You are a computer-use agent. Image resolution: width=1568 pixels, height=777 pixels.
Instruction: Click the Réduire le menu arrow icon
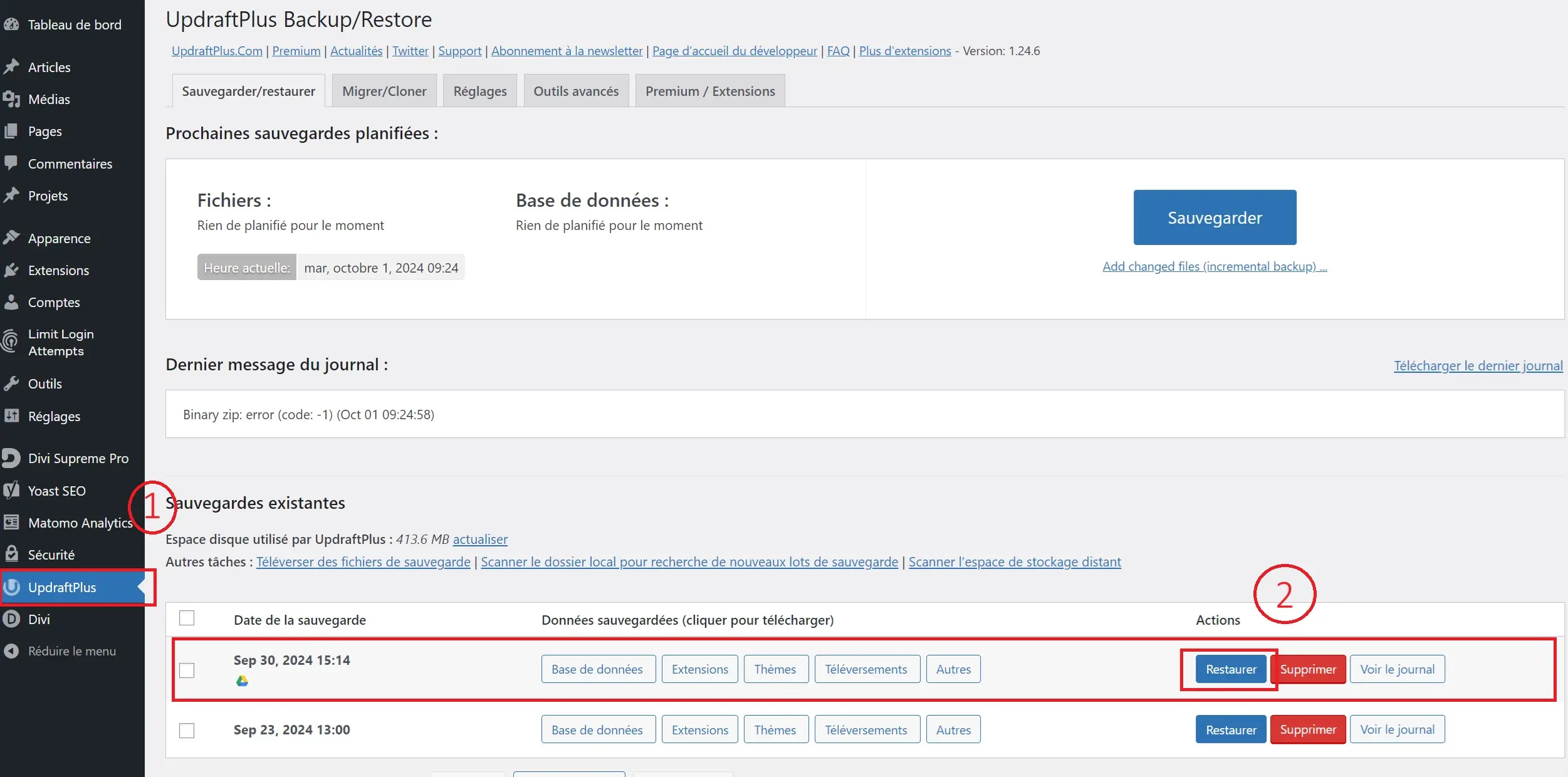pos(11,651)
